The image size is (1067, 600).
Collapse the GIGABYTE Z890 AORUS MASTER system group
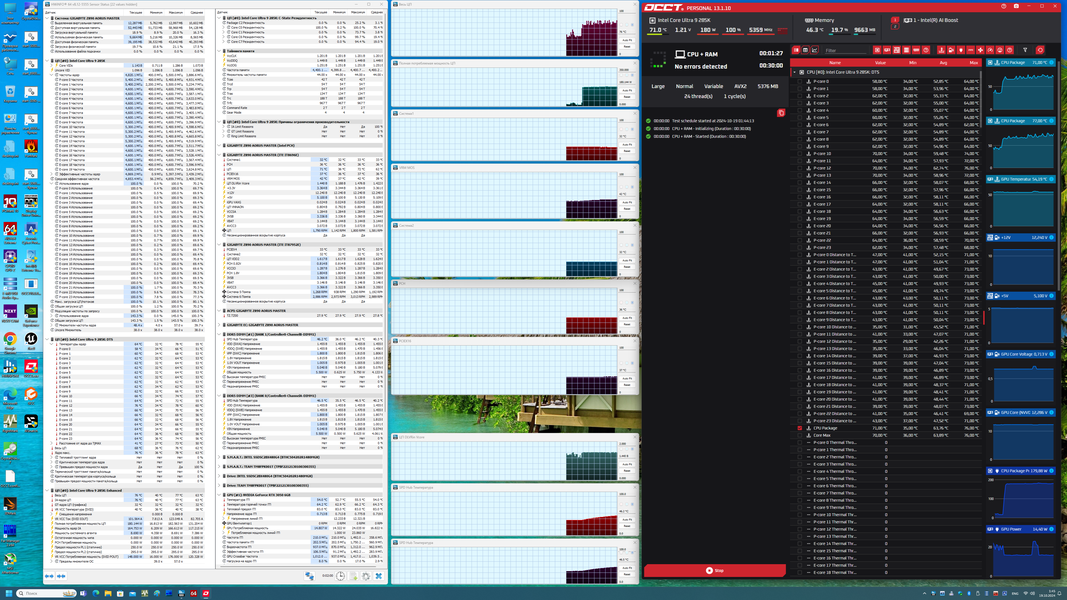pos(49,18)
